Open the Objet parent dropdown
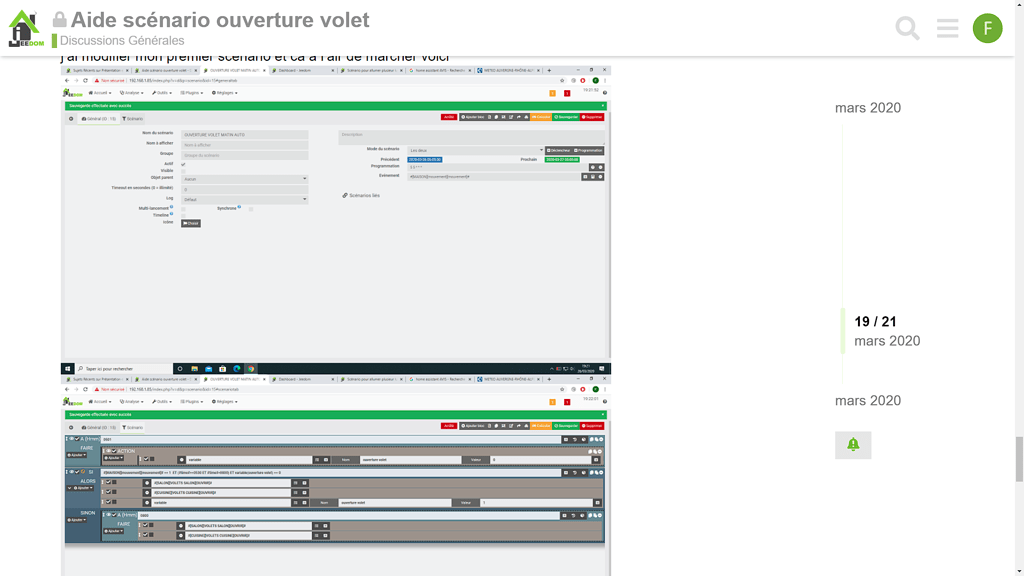1024x576 pixels. (244, 179)
